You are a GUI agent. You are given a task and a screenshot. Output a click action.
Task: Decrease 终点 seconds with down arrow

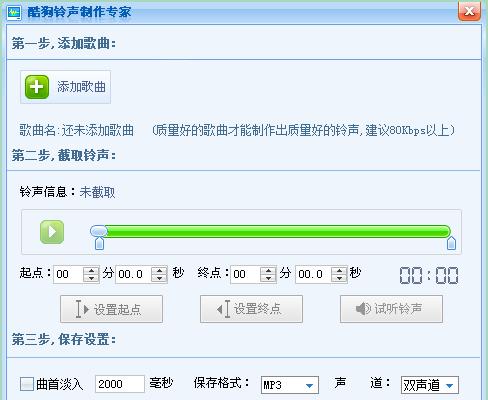[339, 279]
